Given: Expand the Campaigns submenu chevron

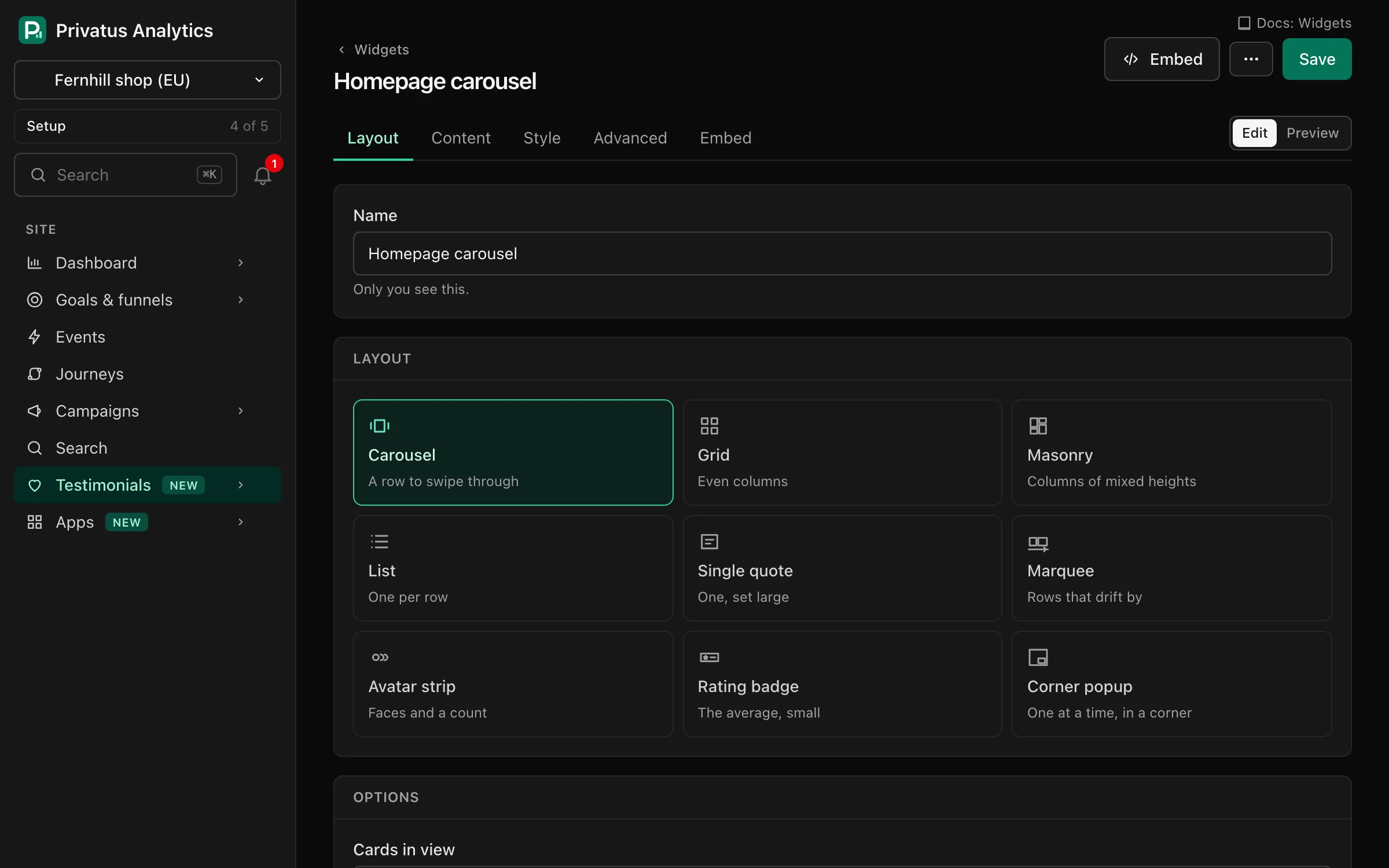Looking at the screenshot, I should [241, 411].
